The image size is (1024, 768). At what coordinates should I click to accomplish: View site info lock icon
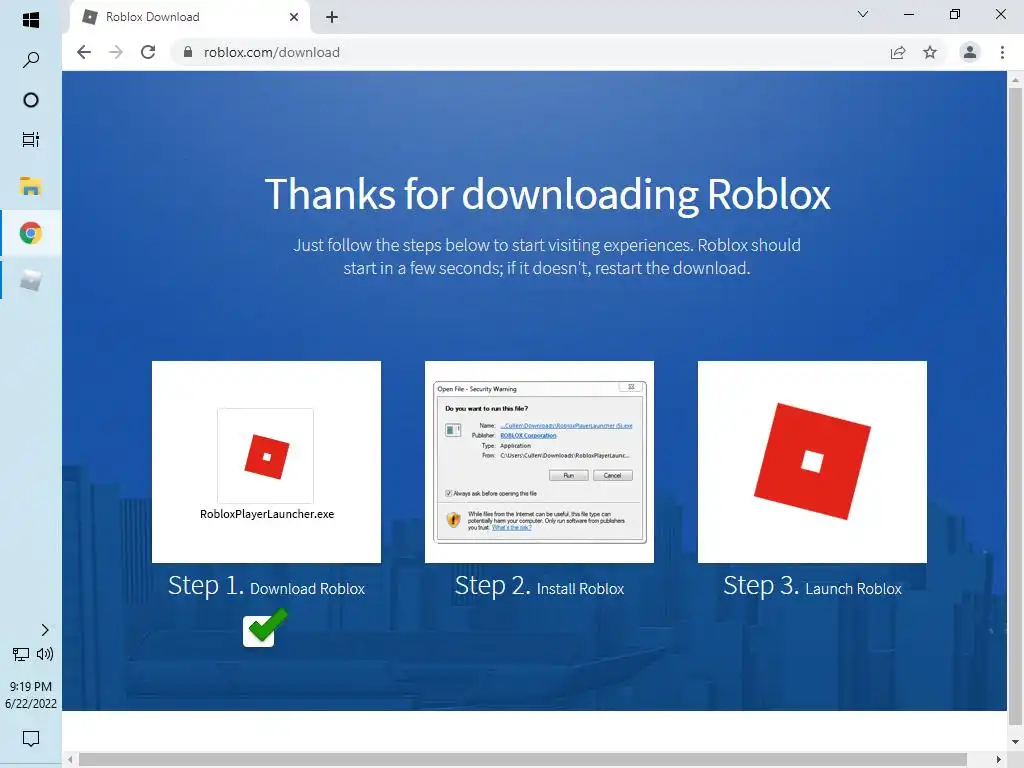coord(188,52)
